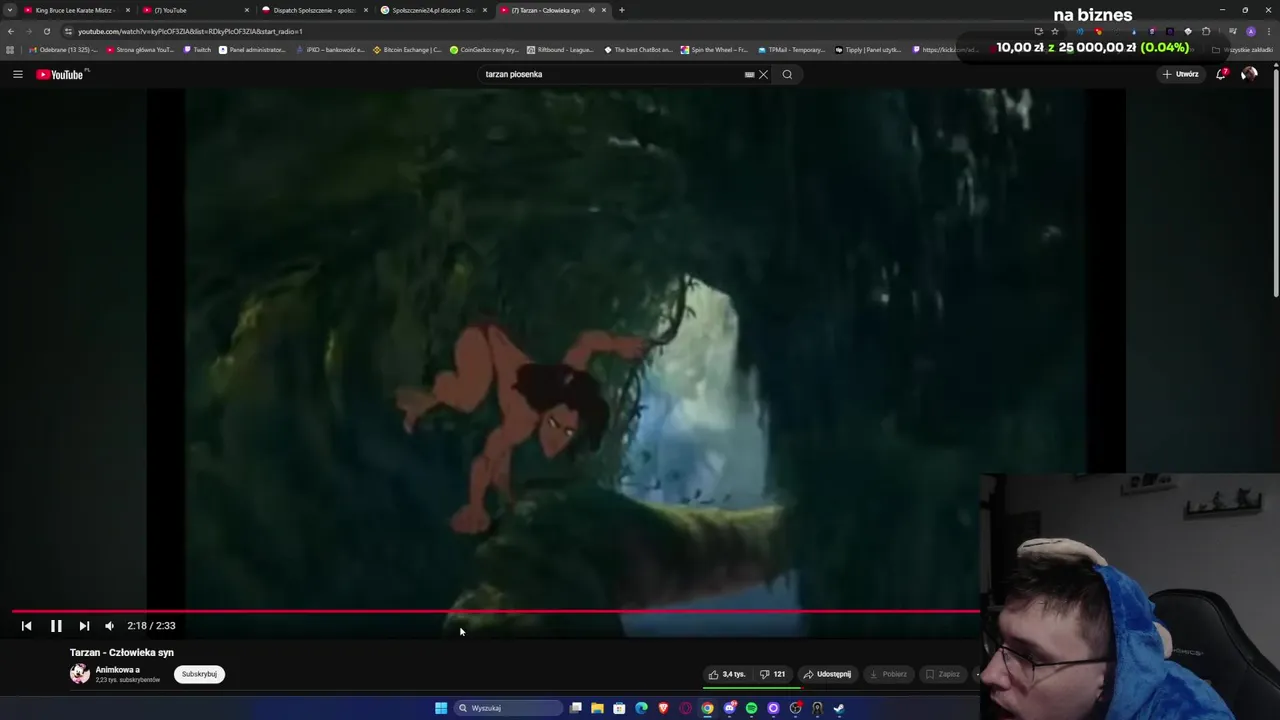1280x720 pixels.
Task: Switch to the (7) YouTube tab
Action: click(195, 10)
